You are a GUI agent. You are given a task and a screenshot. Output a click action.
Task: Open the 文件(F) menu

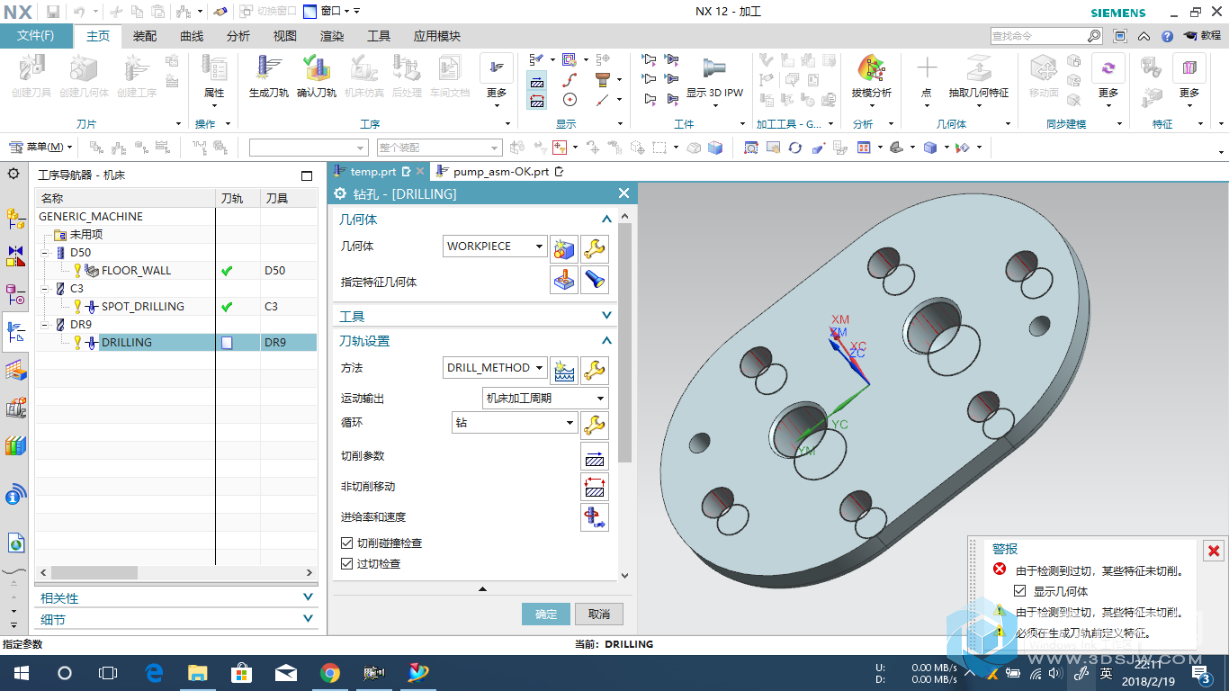pyautogui.click(x=36, y=36)
